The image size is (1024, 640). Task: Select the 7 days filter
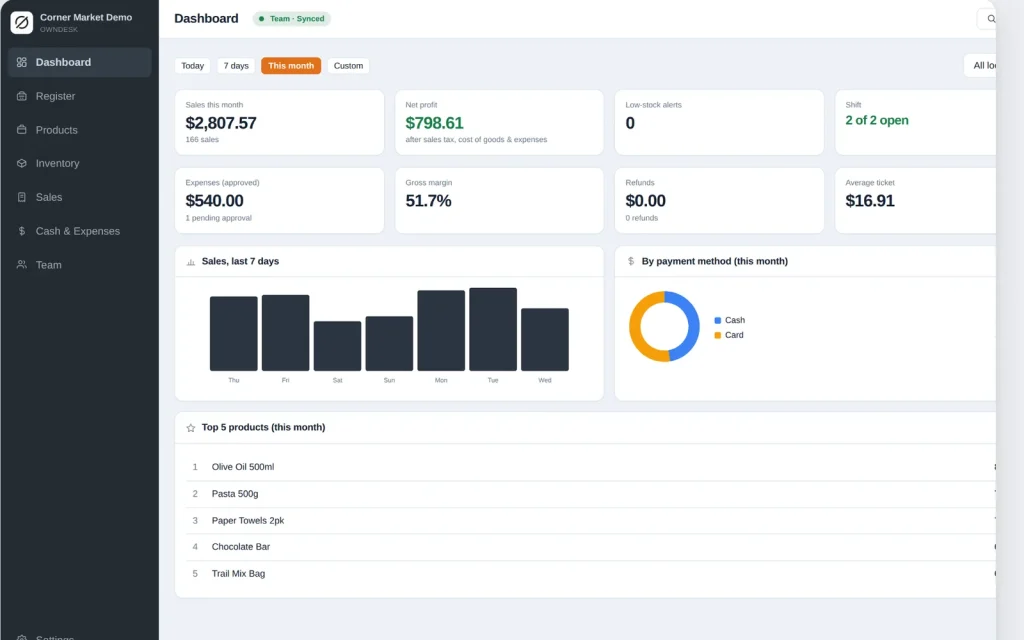[x=236, y=65]
